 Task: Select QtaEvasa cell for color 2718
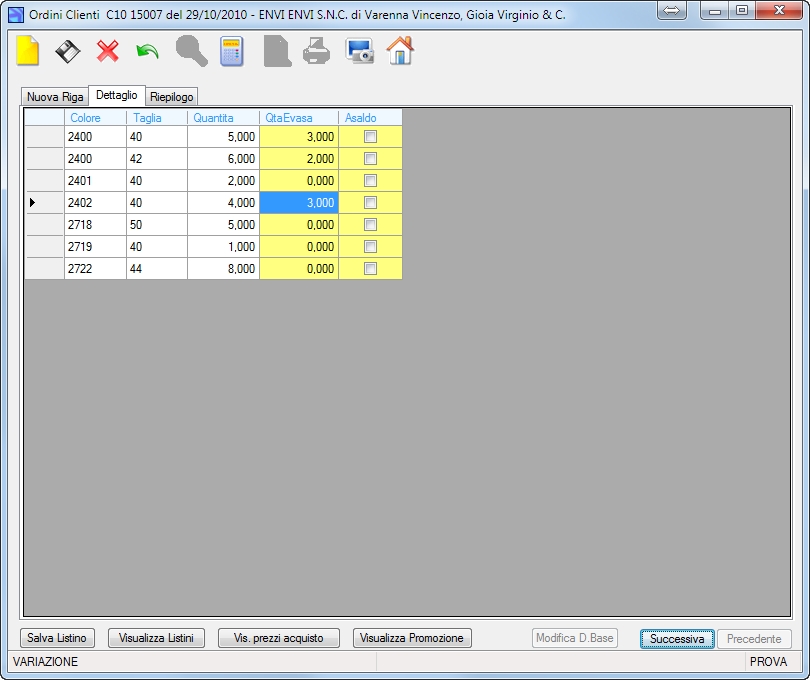tap(299, 225)
